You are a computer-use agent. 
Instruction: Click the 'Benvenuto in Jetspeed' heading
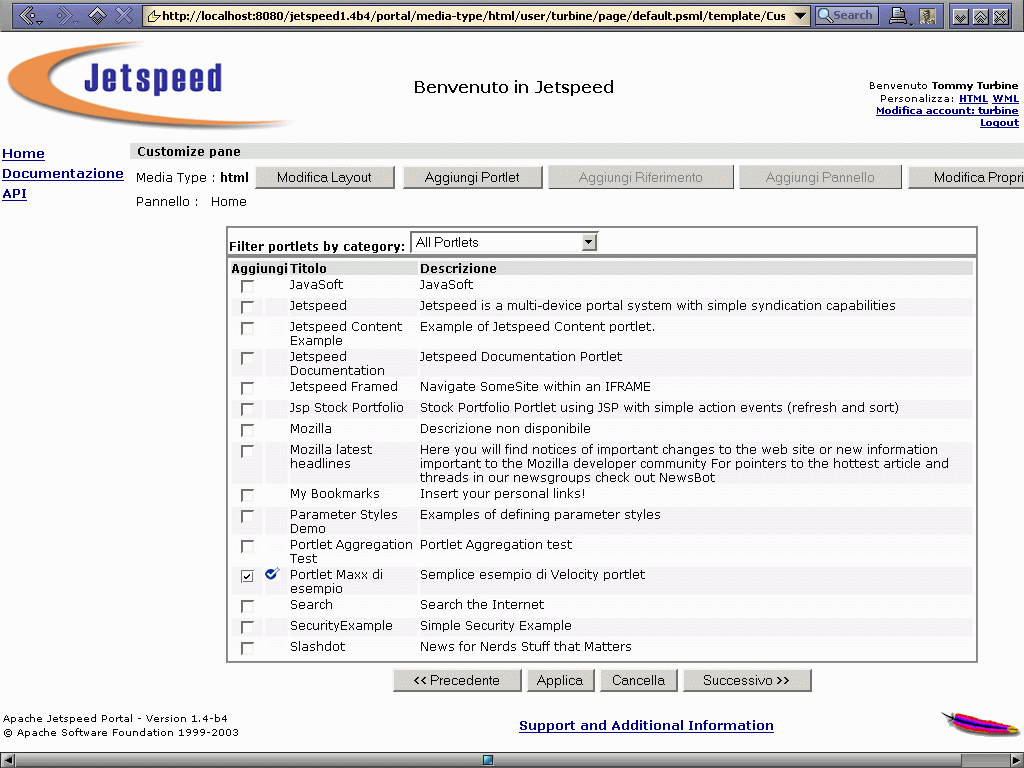click(x=514, y=87)
